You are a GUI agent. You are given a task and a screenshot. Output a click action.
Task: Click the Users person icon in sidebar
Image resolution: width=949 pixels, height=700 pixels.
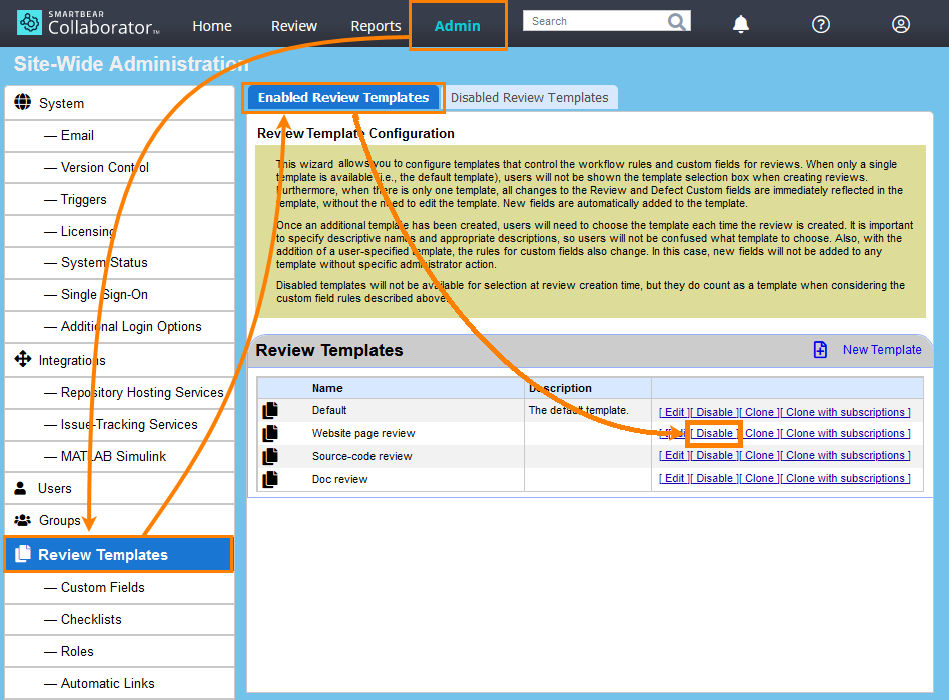(20, 488)
